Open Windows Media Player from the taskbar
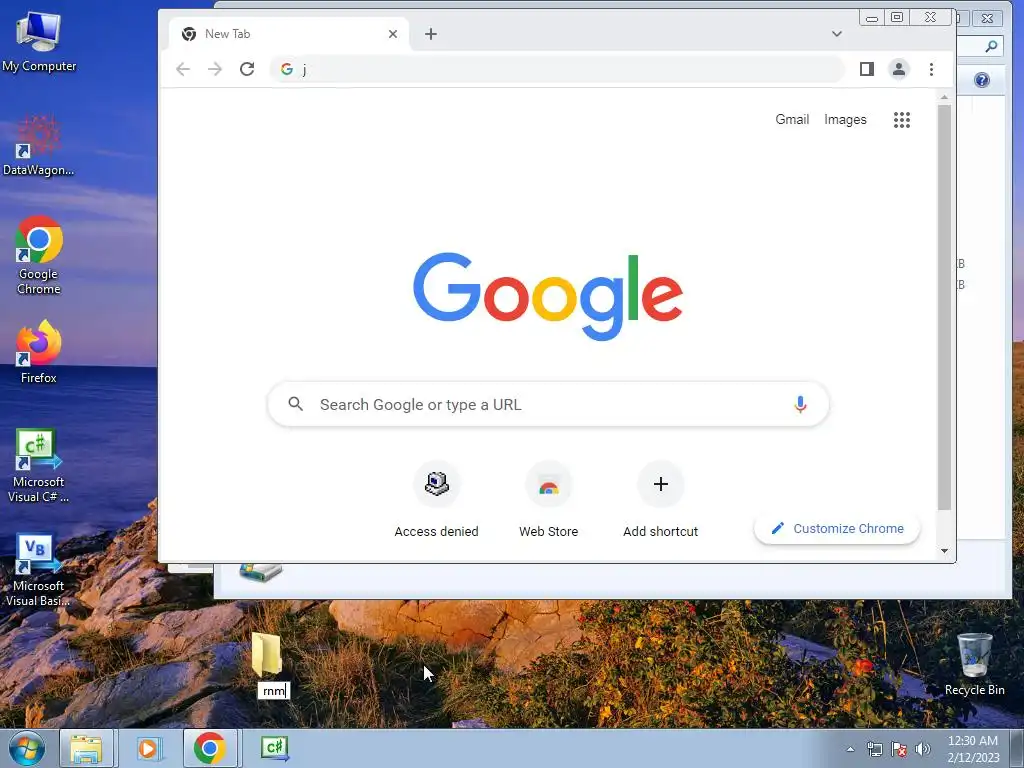Image resolution: width=1024 pixels, height=768 pixels. [148, 748]
